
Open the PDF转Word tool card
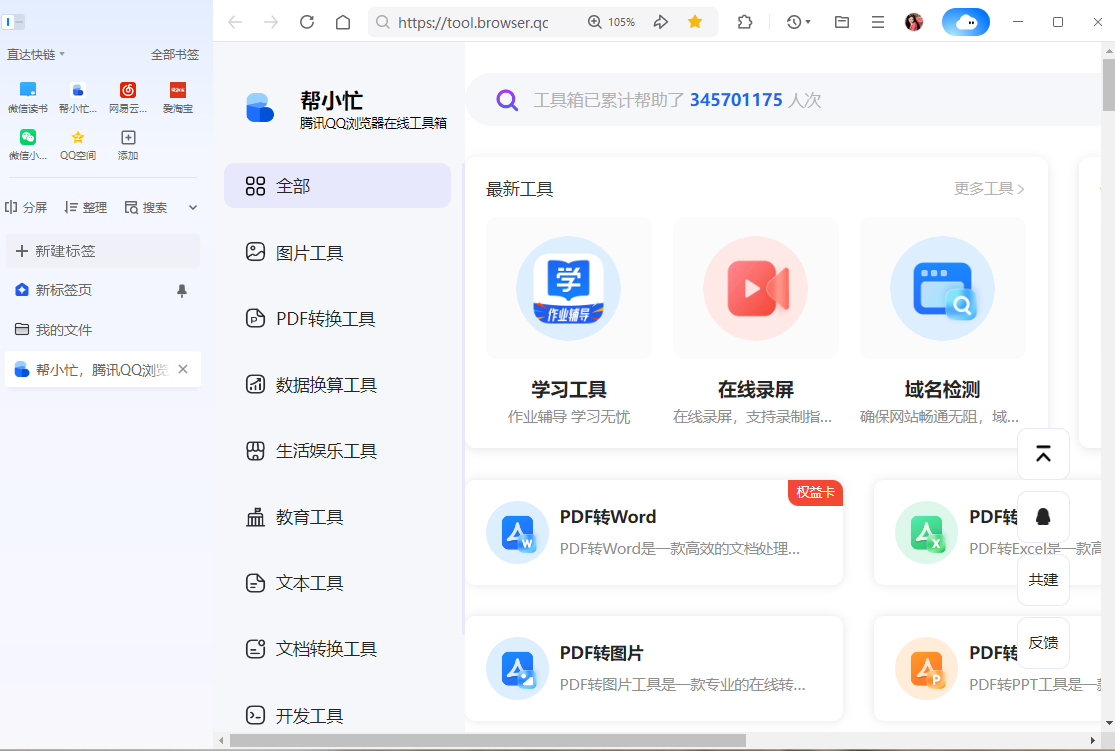654,533
